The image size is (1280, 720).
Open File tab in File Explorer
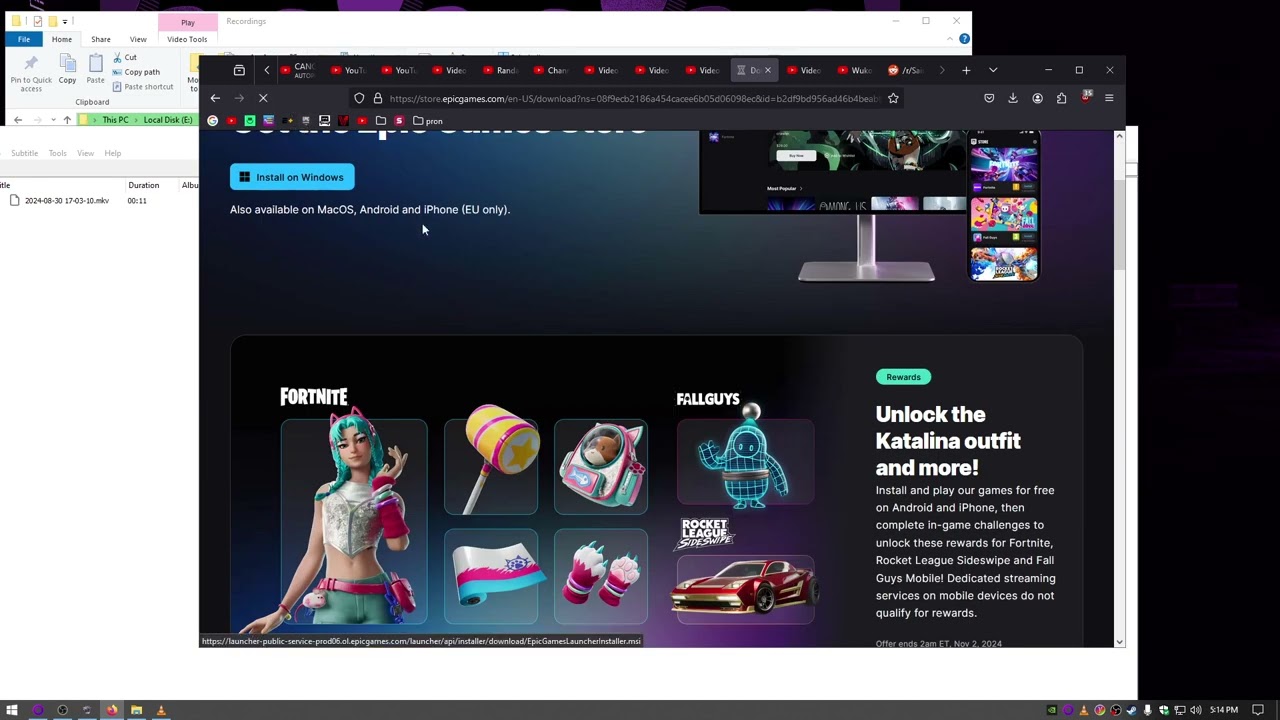[24, 39]
